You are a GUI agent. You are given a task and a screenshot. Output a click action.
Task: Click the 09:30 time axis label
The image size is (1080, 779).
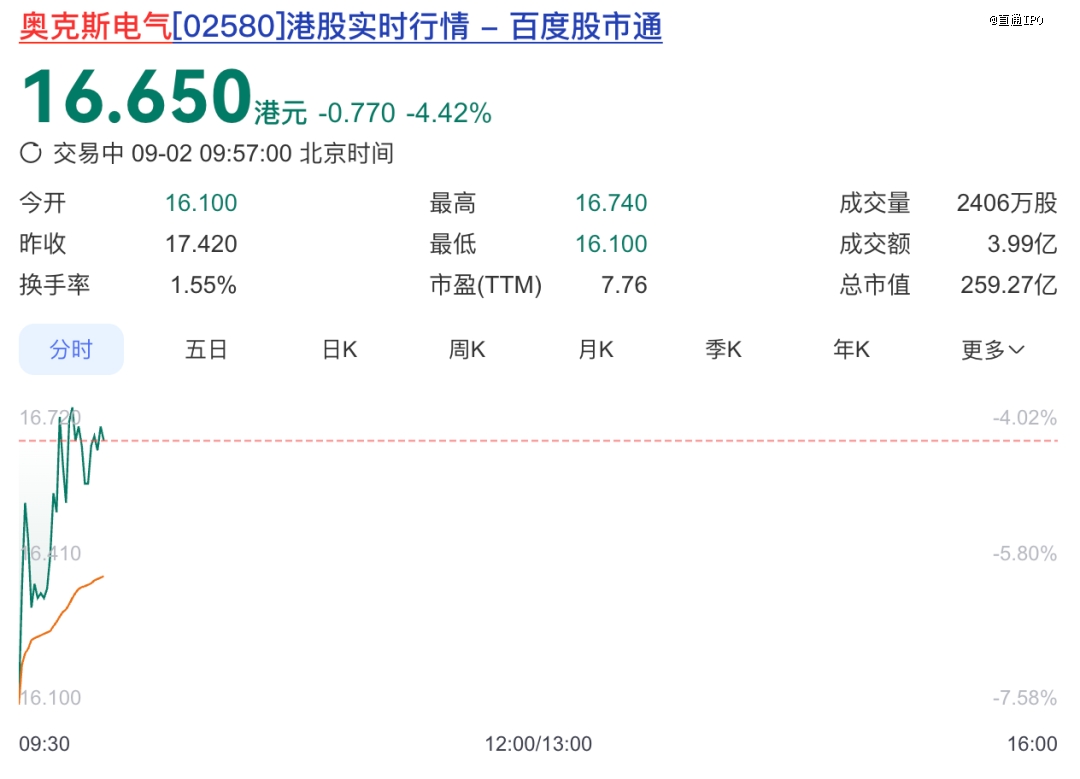[44, 744]
